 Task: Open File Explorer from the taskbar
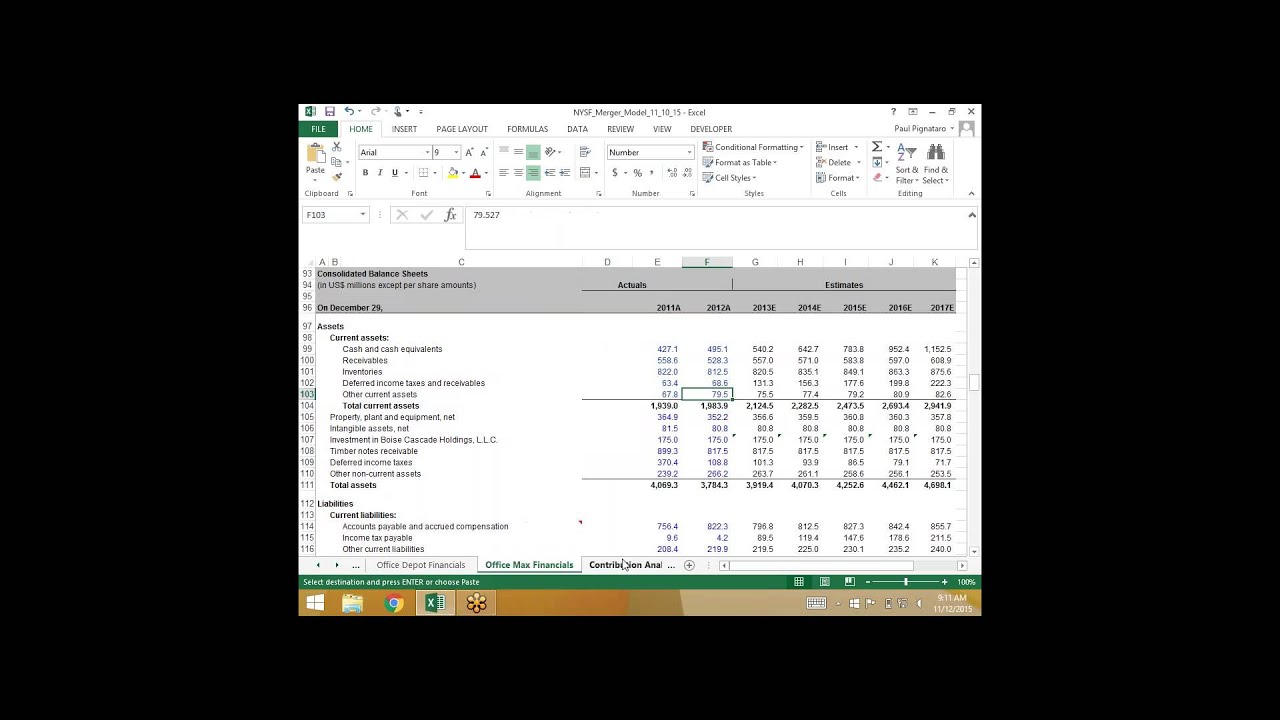tap(352, 603)
